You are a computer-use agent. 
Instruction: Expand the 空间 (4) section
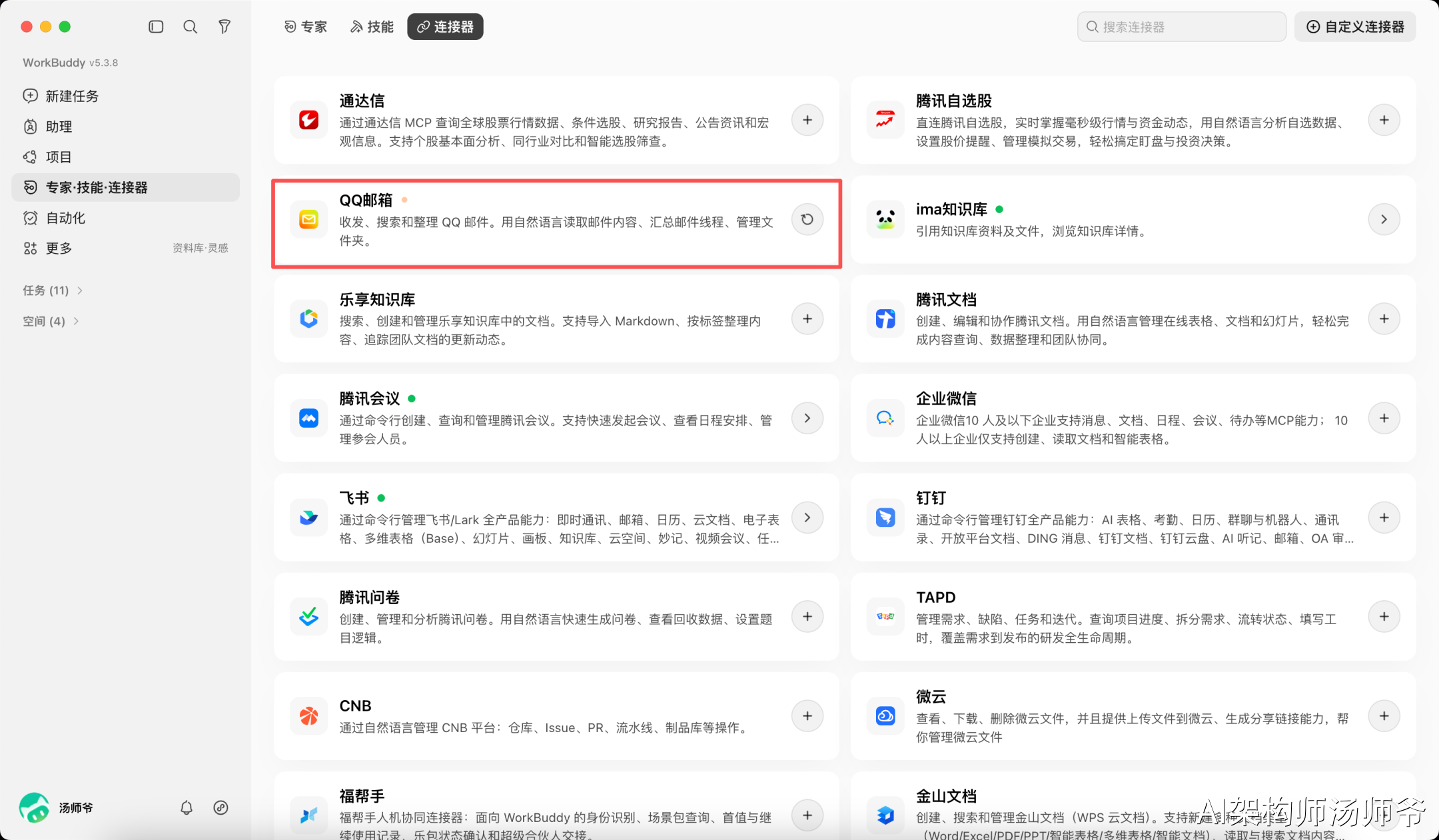[x=51, y=321]
